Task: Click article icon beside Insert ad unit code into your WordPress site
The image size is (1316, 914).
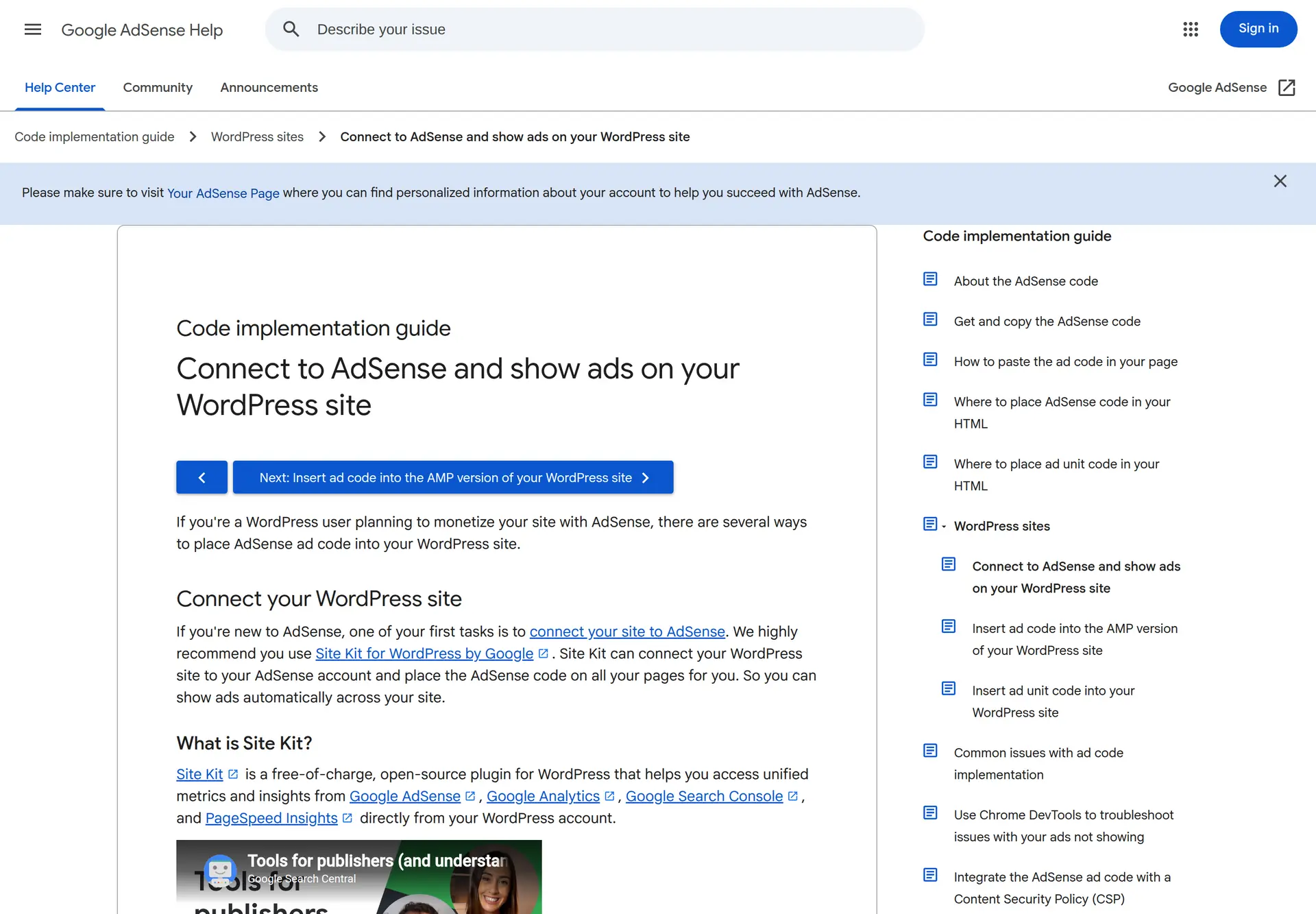Action: tap(949, 688)
